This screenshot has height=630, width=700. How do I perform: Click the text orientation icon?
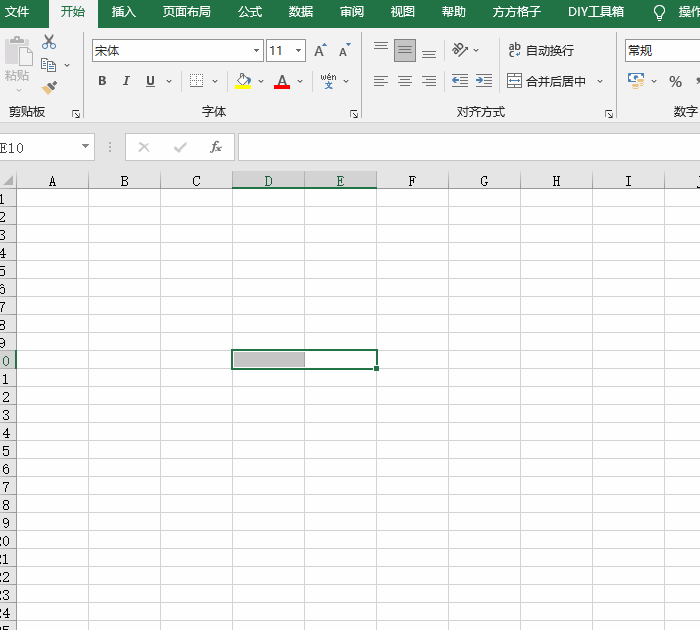460,50
